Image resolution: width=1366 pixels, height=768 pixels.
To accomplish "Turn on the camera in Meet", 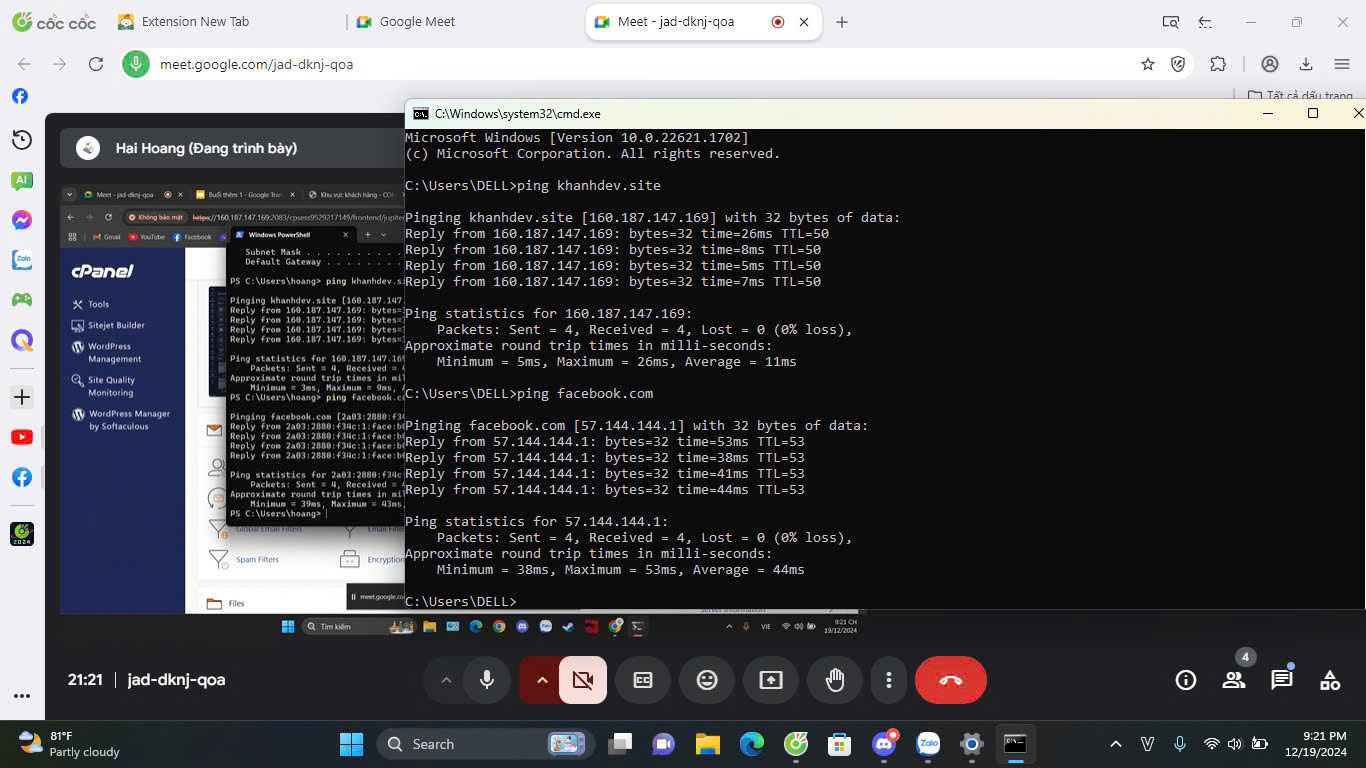I will tap(583, 680).
